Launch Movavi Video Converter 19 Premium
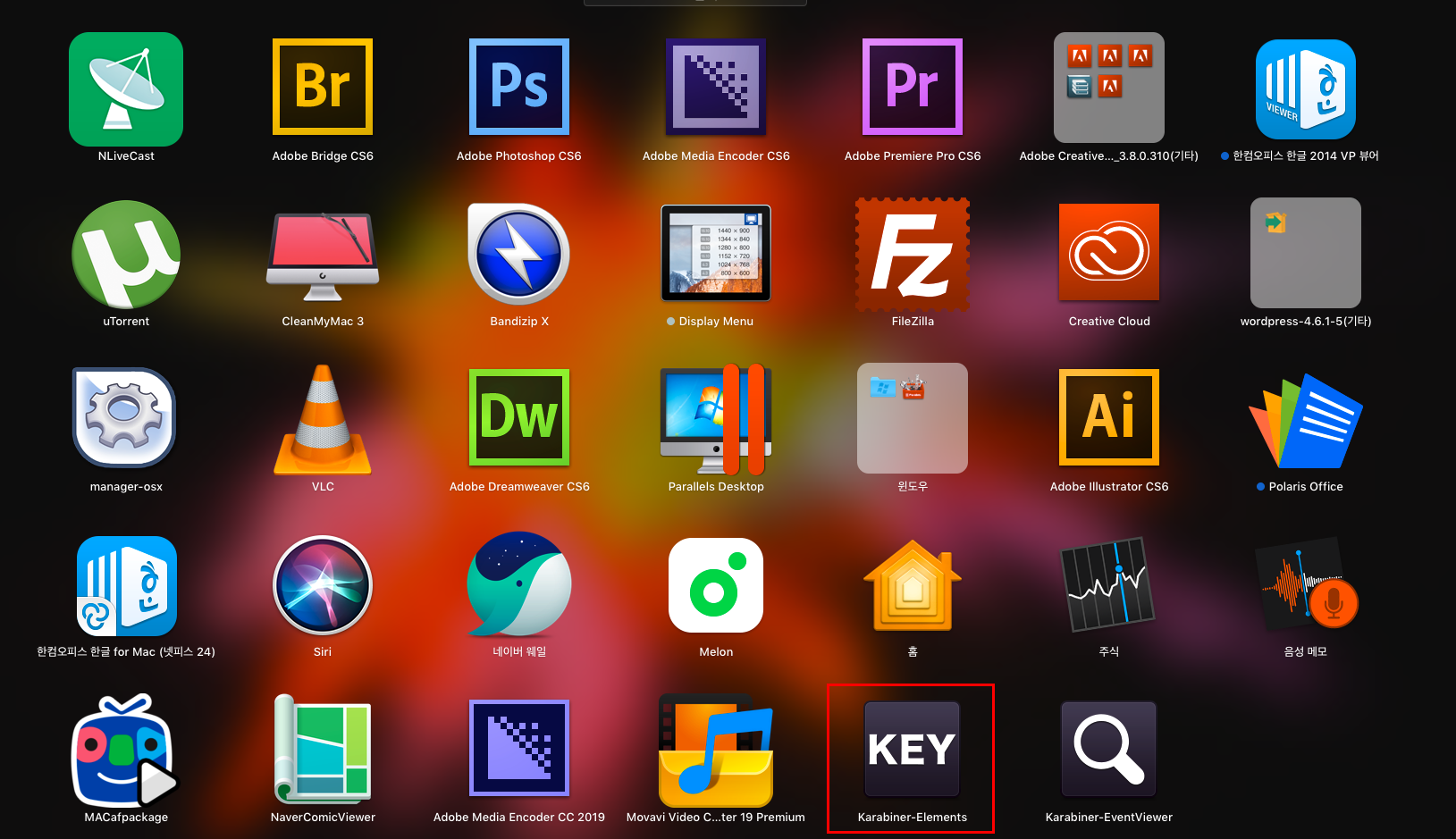The image size is (1456, 839). (x=716, y=751)
